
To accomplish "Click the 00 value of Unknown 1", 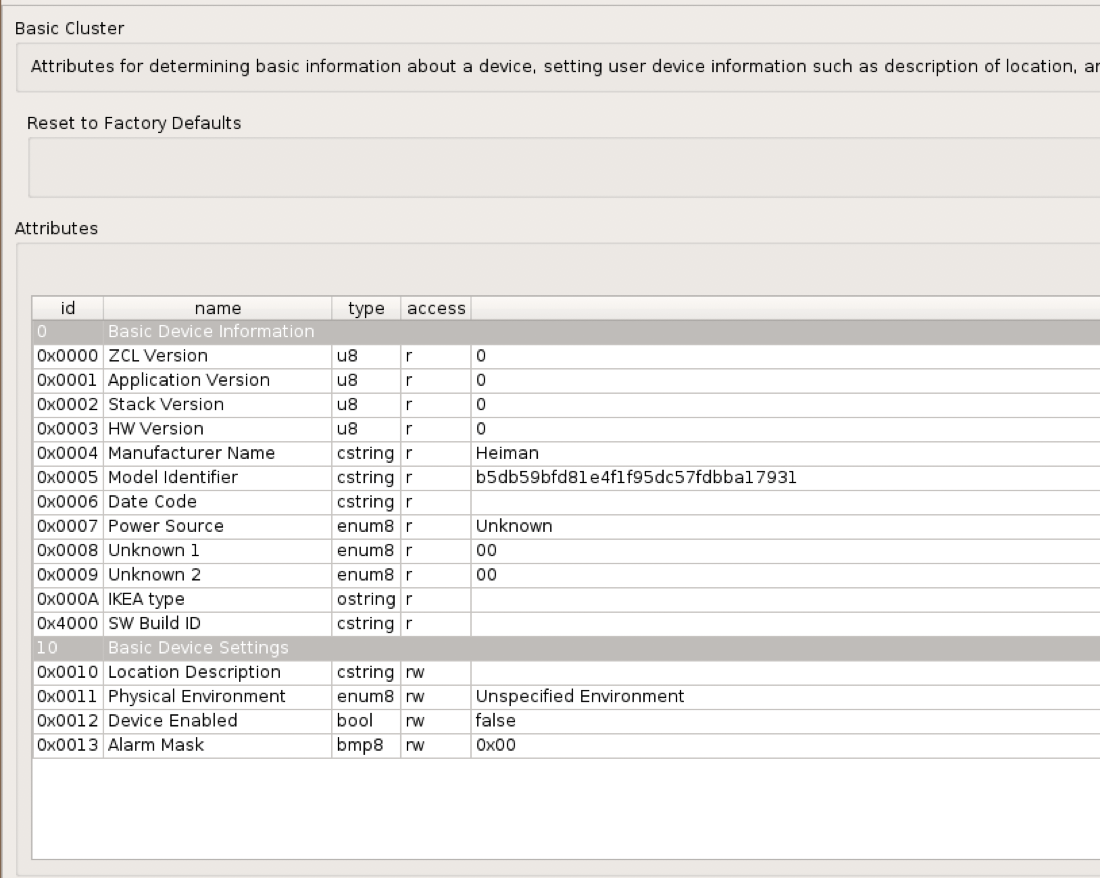I will [x=486, y=551].
